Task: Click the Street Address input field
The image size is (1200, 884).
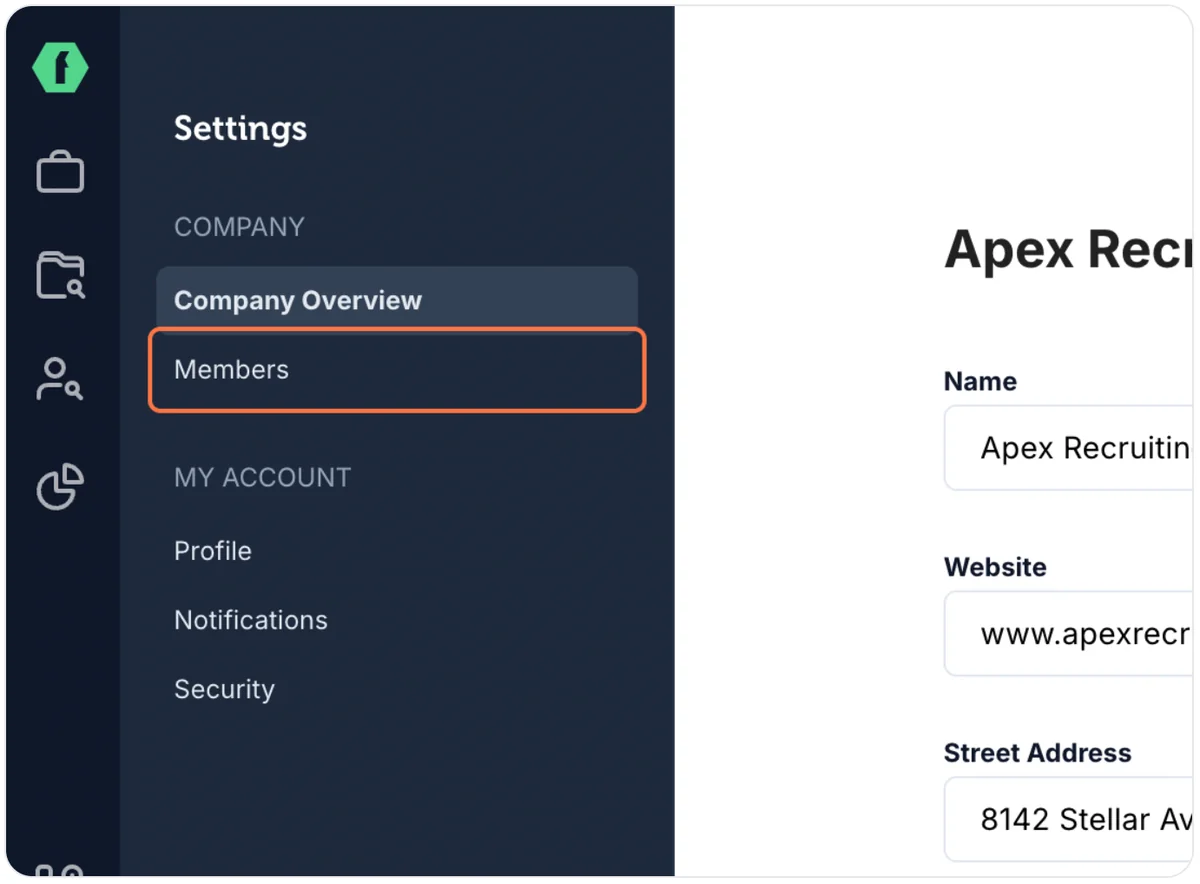Action: tap(1068, 819)
